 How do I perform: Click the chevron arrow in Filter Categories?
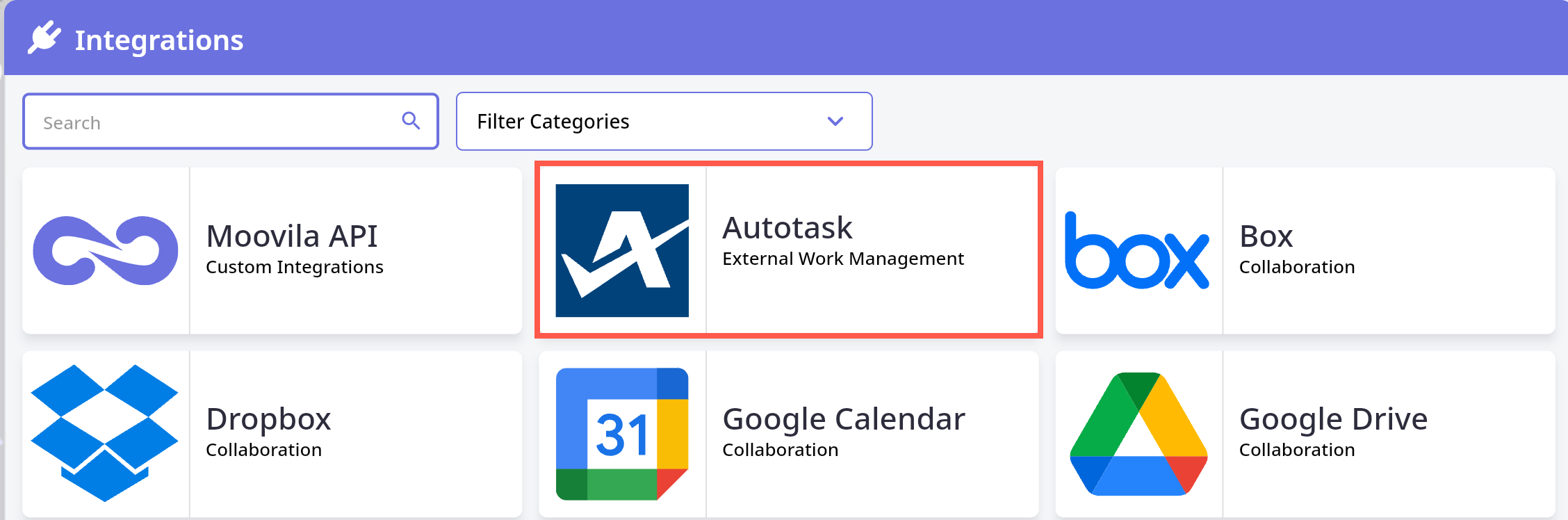tap(835, 121)
